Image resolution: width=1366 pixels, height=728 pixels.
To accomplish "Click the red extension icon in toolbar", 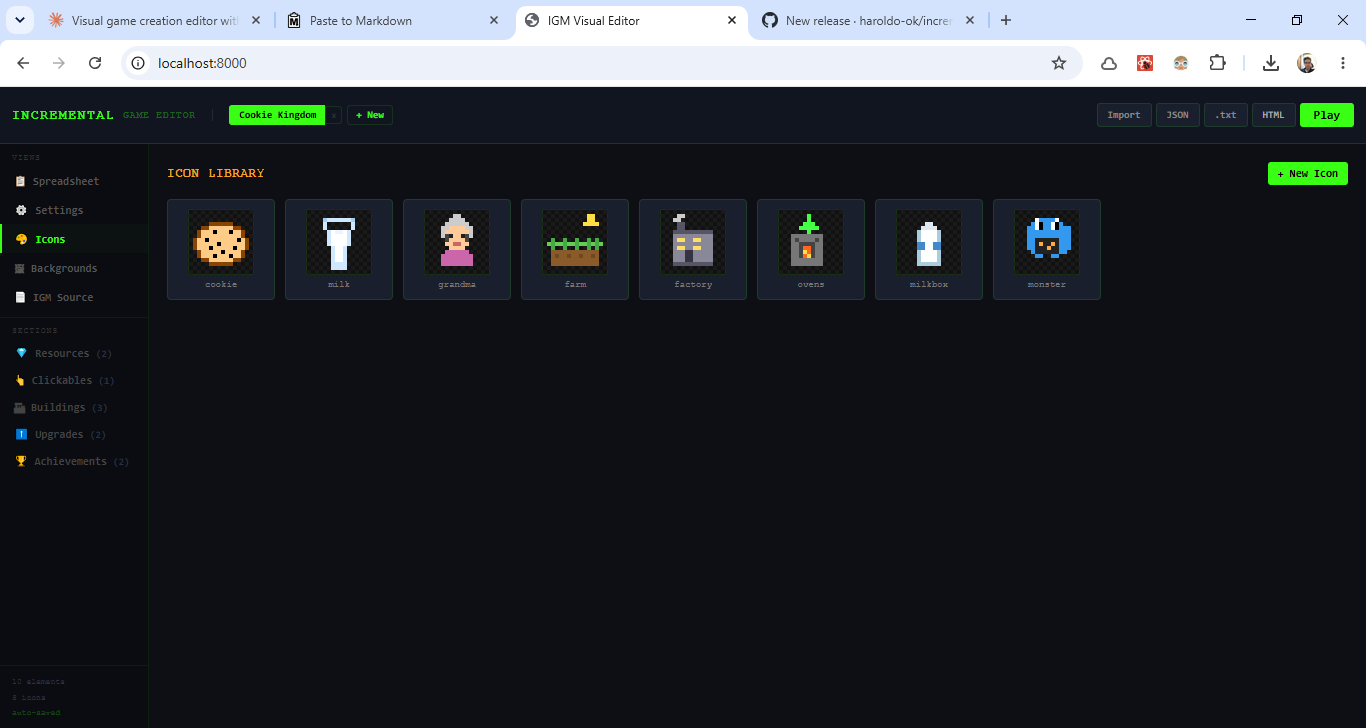I will [1145, 63].
